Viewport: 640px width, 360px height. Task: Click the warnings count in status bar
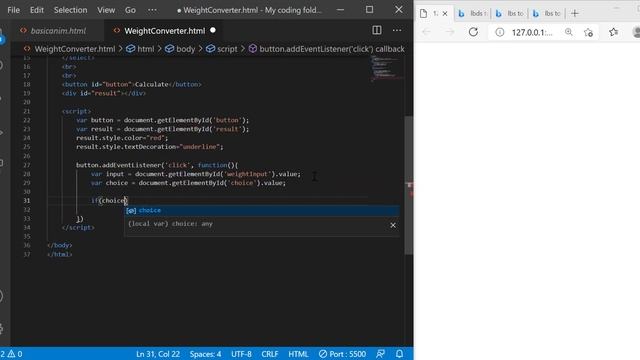(15, 354)
